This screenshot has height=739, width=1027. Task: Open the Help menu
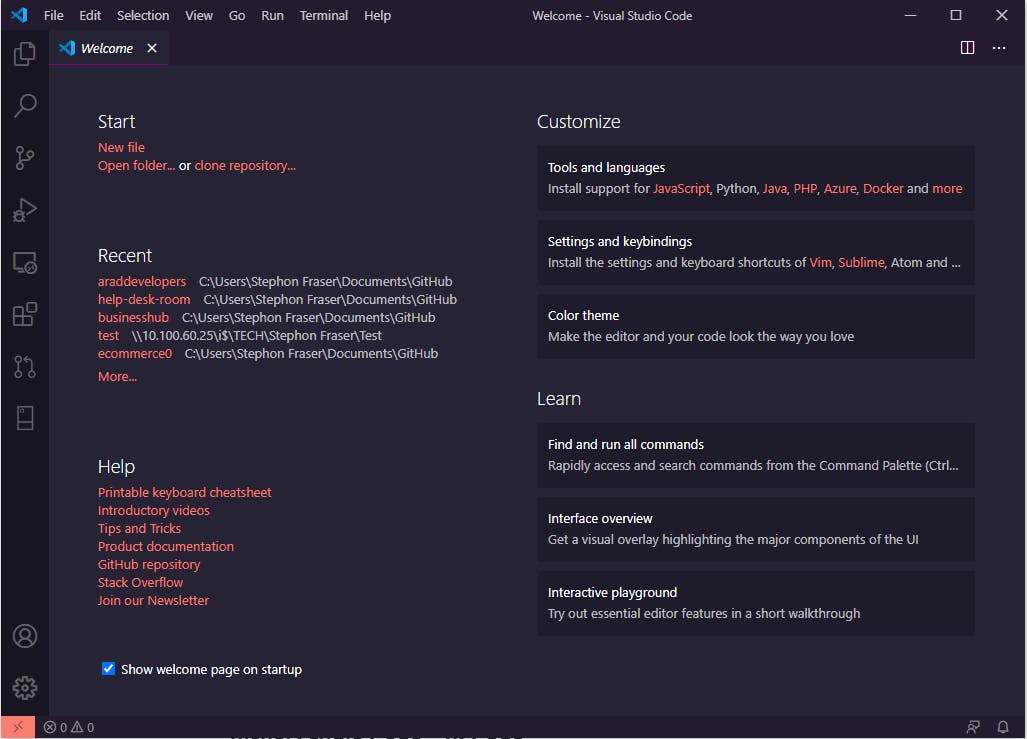377,15
